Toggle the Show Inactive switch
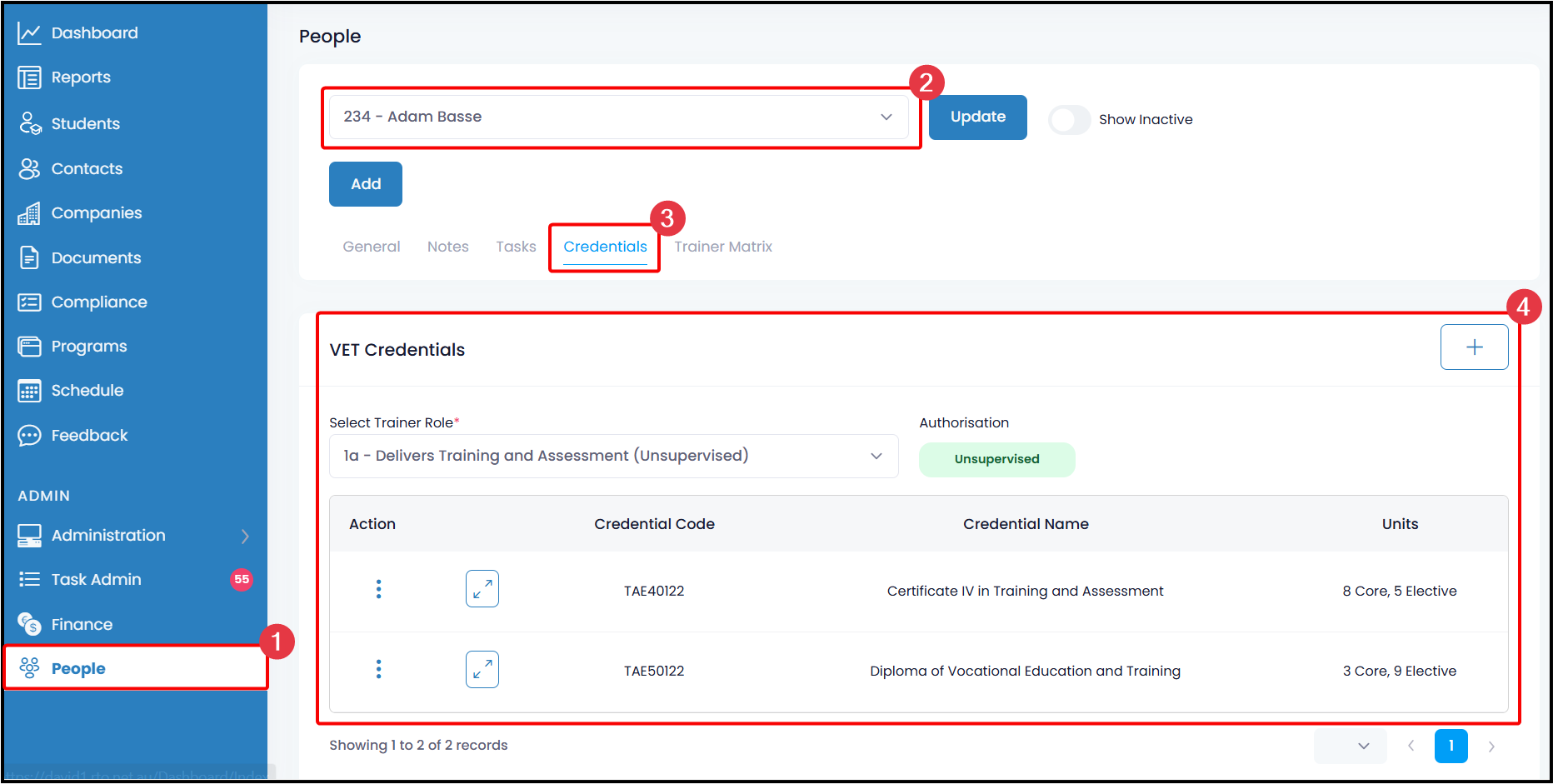Viewport: 1553px width, 784px height. click(x=1069, y=120)
